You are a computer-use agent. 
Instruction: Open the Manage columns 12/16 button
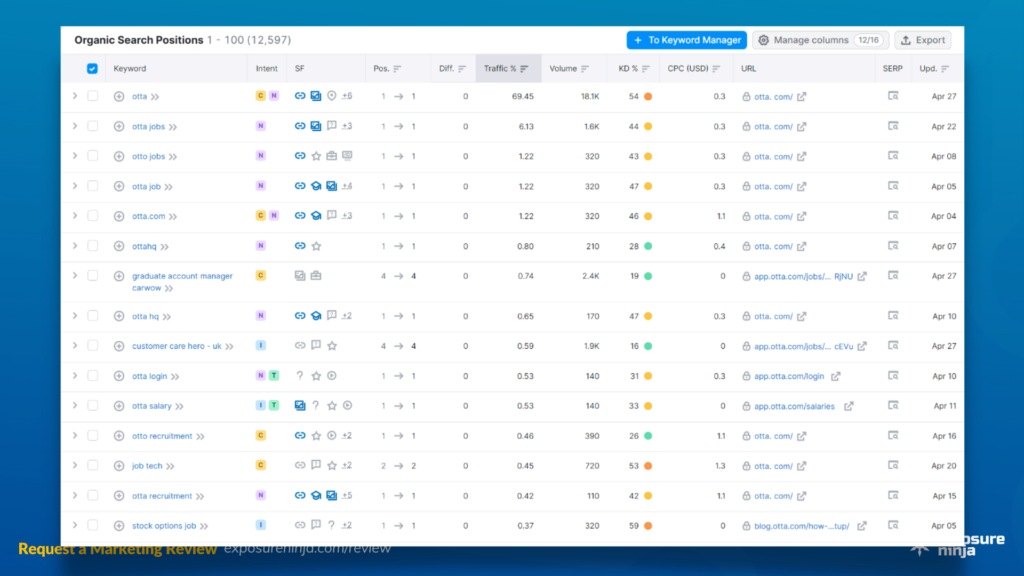[x=821, y=40]
